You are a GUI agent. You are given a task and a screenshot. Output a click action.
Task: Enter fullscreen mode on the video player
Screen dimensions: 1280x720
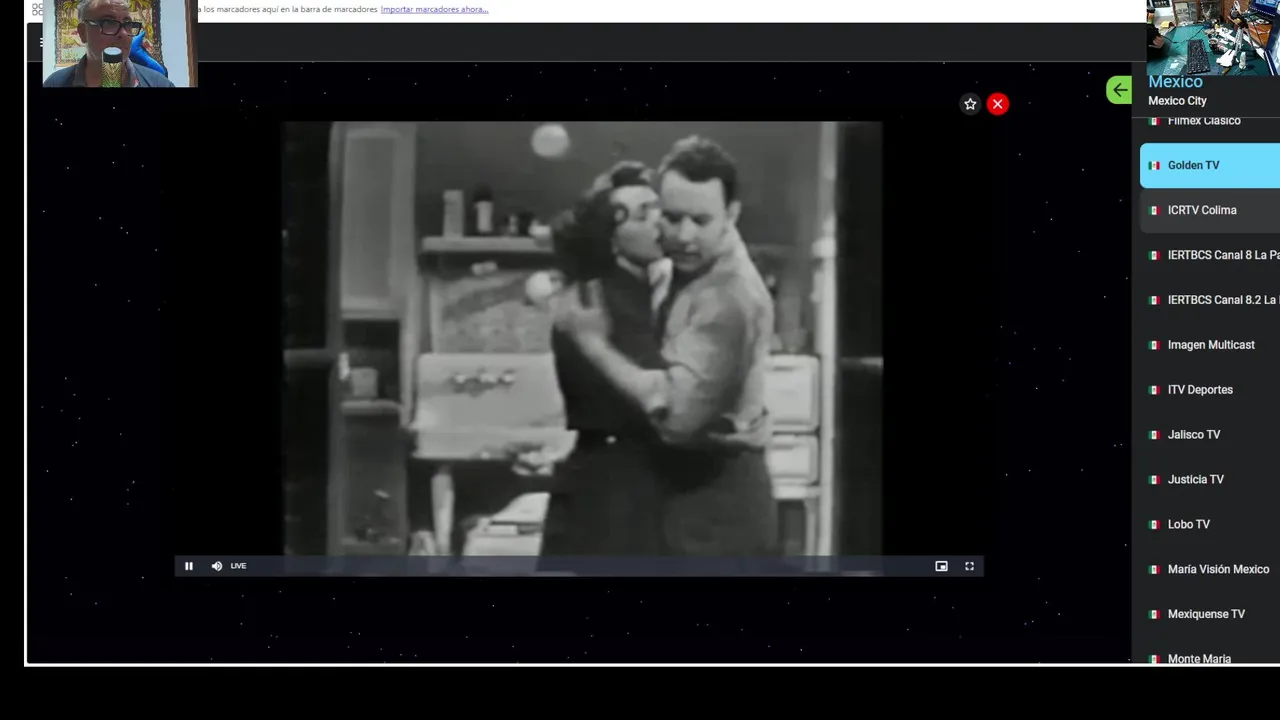coord(969,566)
